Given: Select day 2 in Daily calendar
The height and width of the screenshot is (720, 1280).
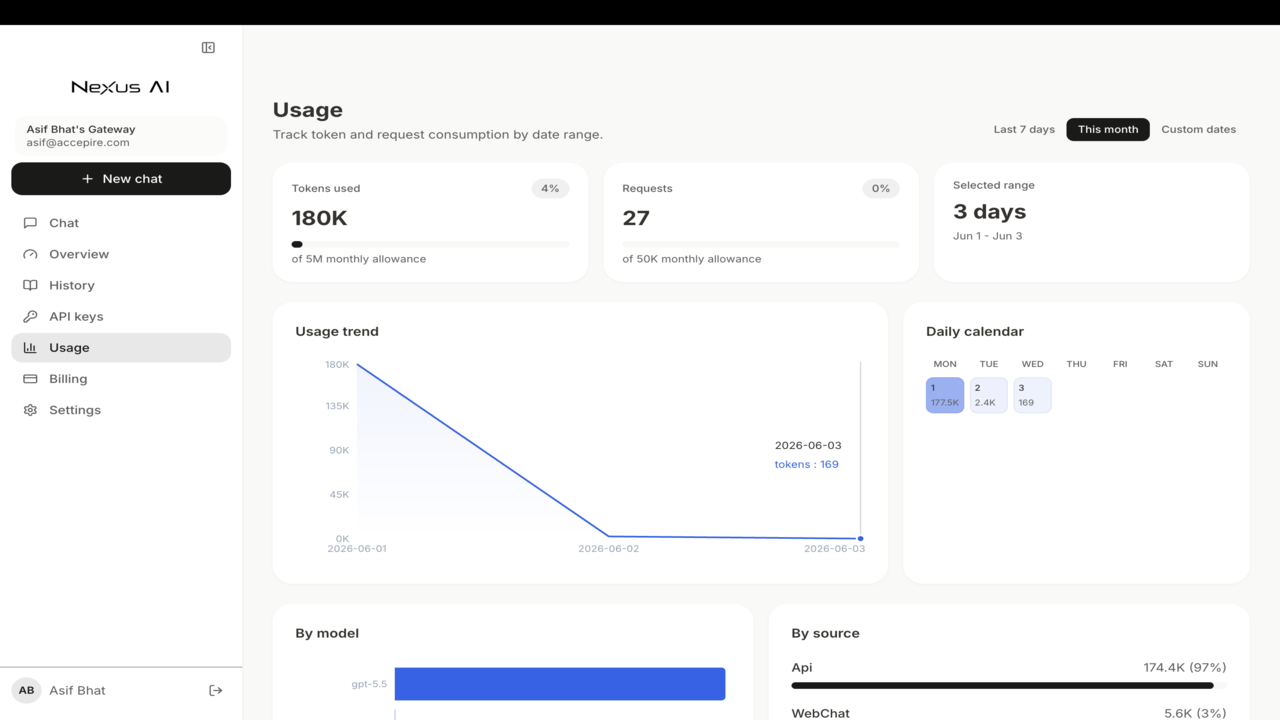Looking at the screenshot, I should (x=989, y=395).
